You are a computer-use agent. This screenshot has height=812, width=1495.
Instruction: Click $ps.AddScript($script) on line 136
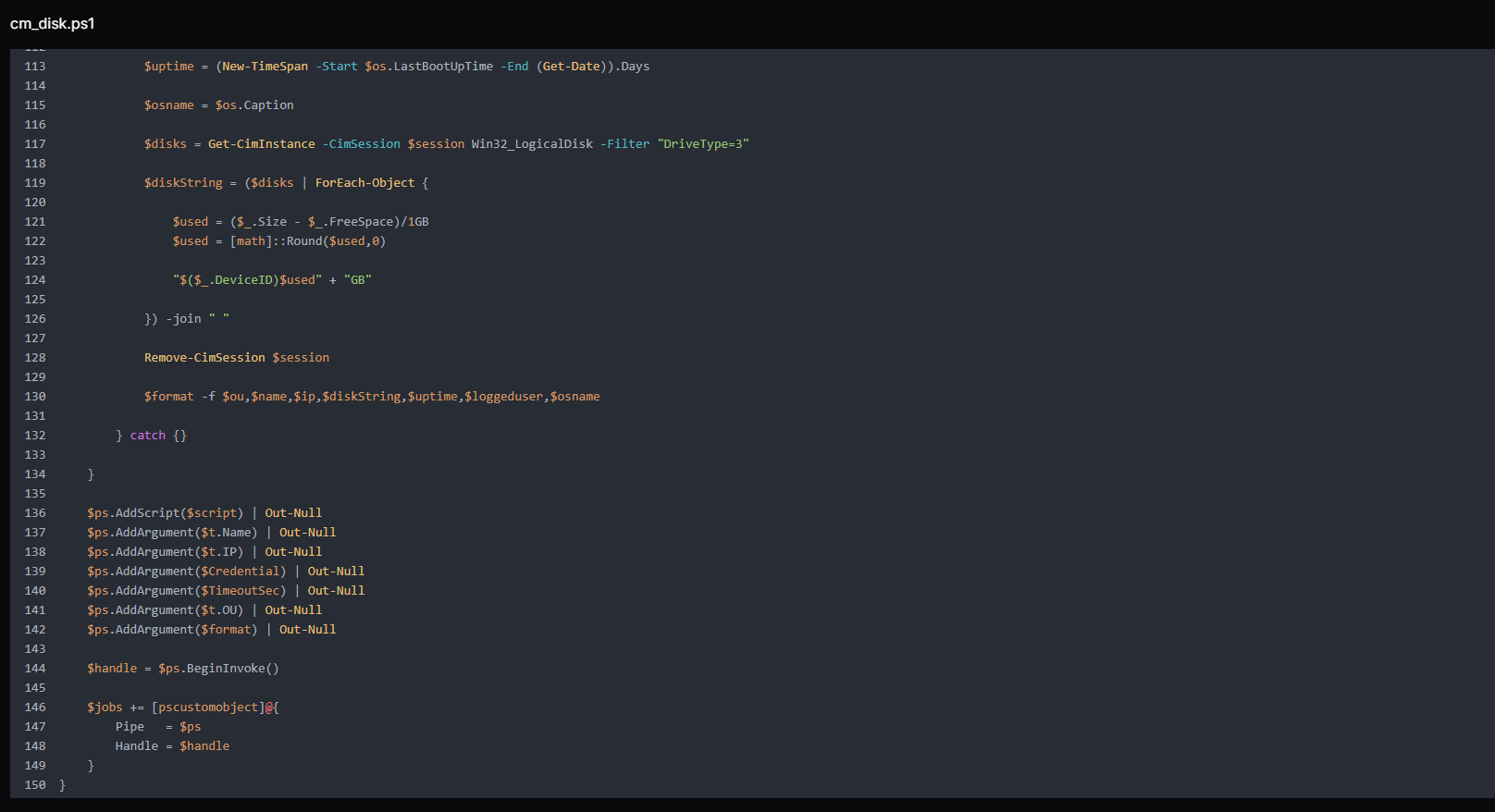click(x=166, y=513)
